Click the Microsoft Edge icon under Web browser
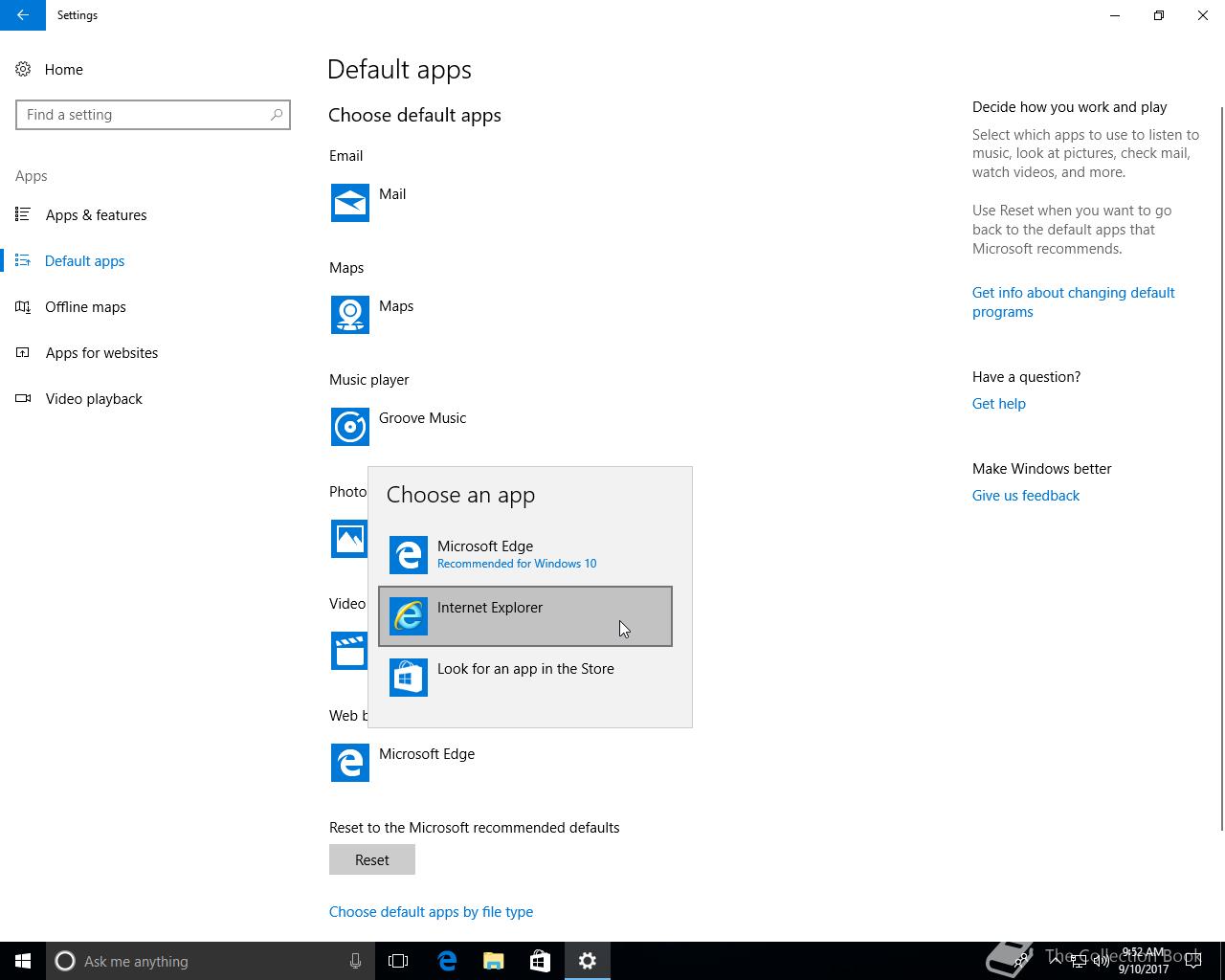This screenshot has width=1225, height=980. pyautogui.click(x=350, y=763)
